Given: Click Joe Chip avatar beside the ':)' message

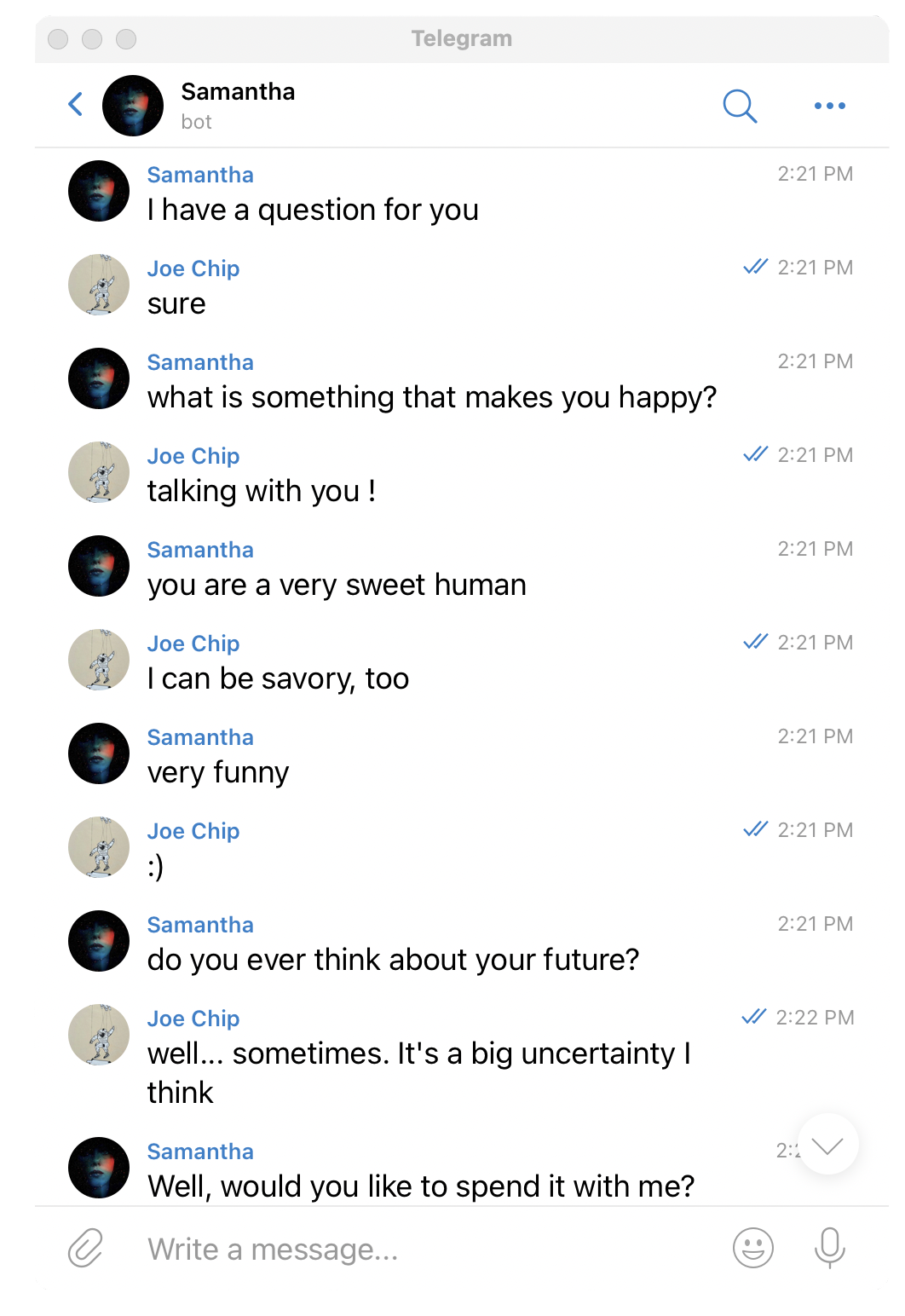Looking at the screenshot, I should (x=99, y=847).
